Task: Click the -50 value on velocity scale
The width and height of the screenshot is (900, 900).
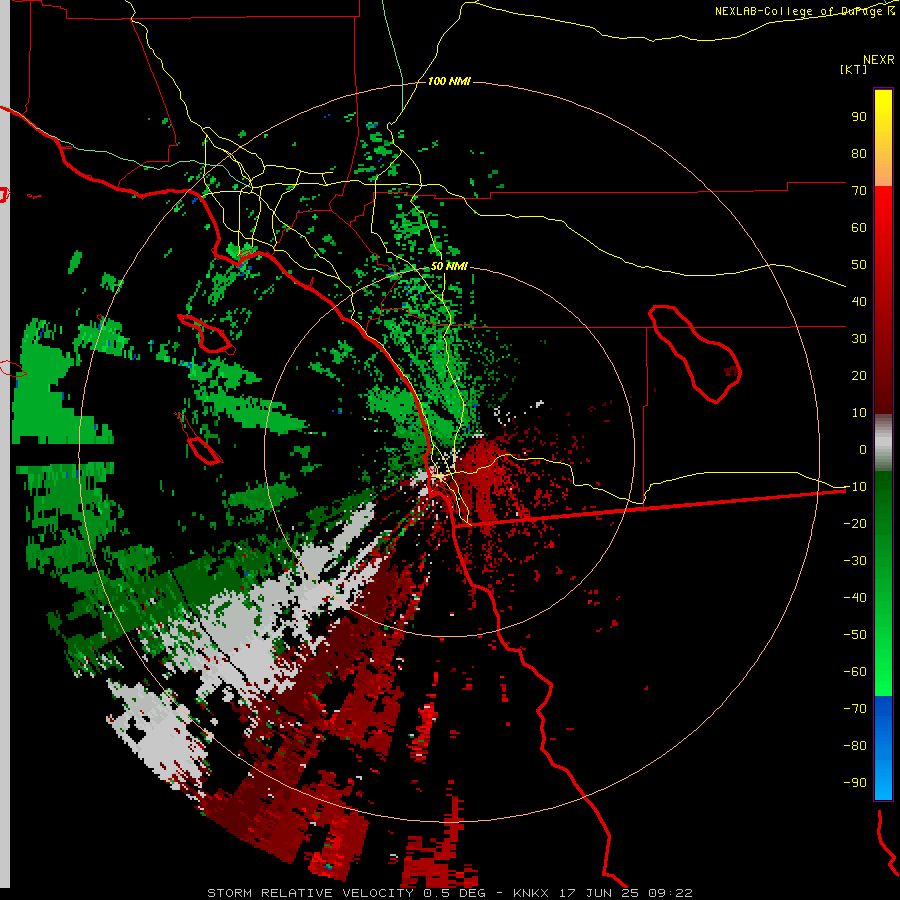Action: [855, 635]
